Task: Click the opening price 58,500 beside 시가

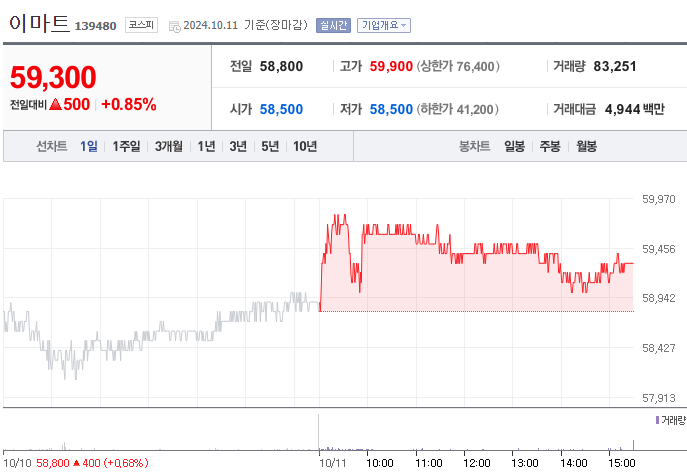Action: click(281, 109)
